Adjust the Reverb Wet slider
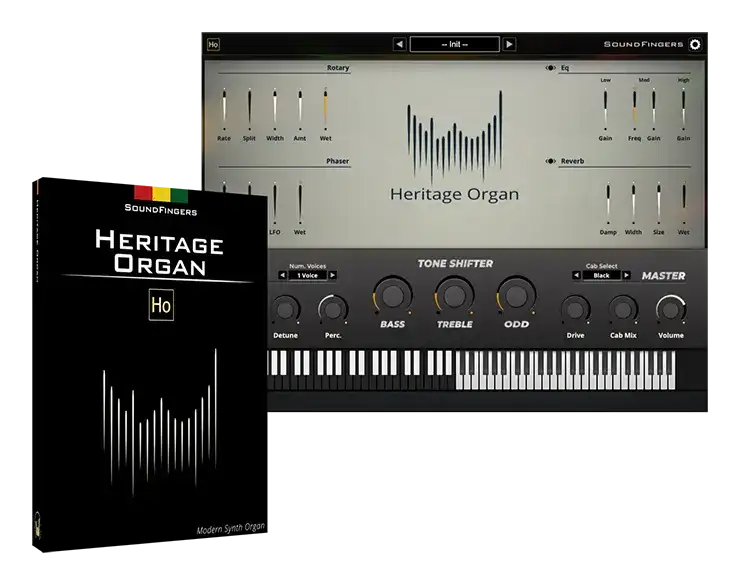740x585 pixels. (684, 203)
